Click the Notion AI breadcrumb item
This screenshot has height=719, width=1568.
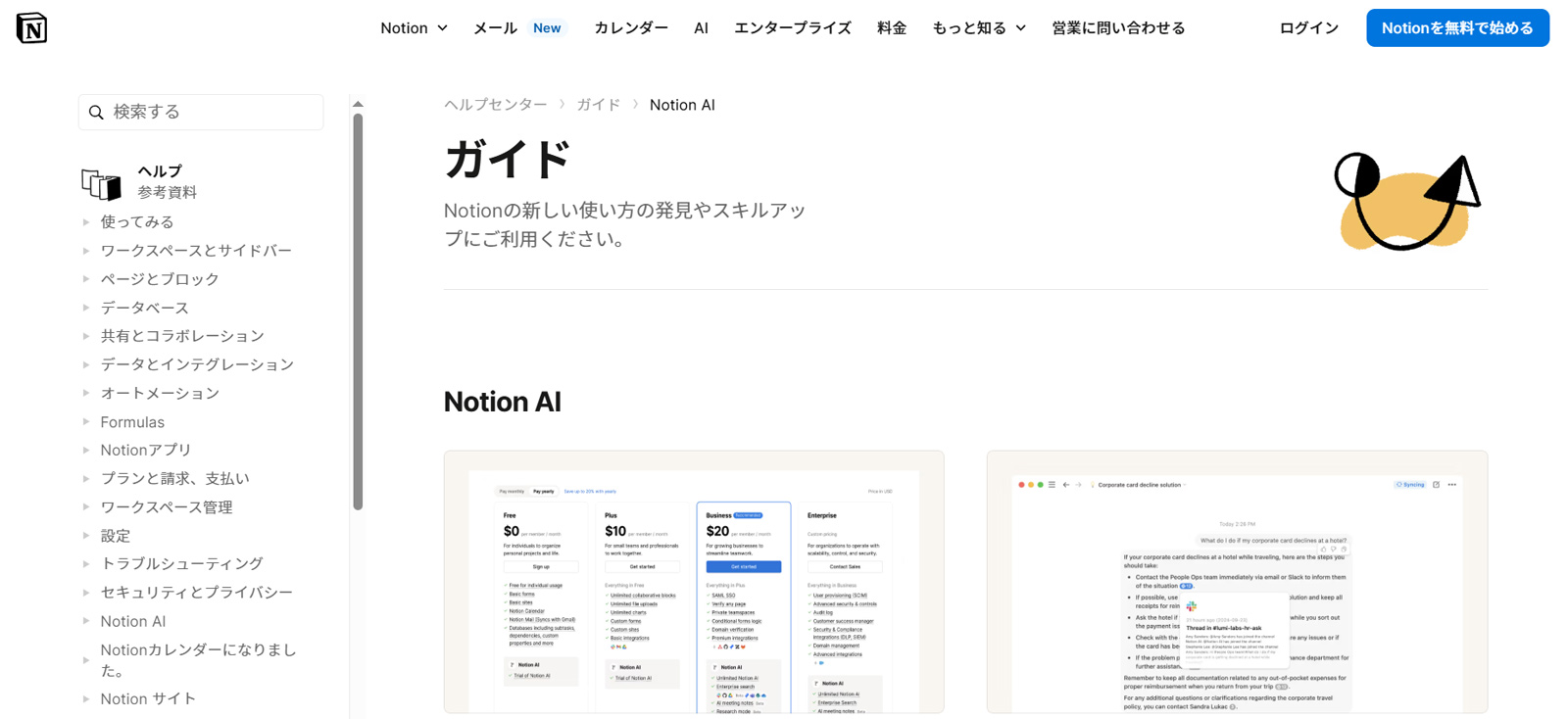pyautogui.click(x=682, y=105)
